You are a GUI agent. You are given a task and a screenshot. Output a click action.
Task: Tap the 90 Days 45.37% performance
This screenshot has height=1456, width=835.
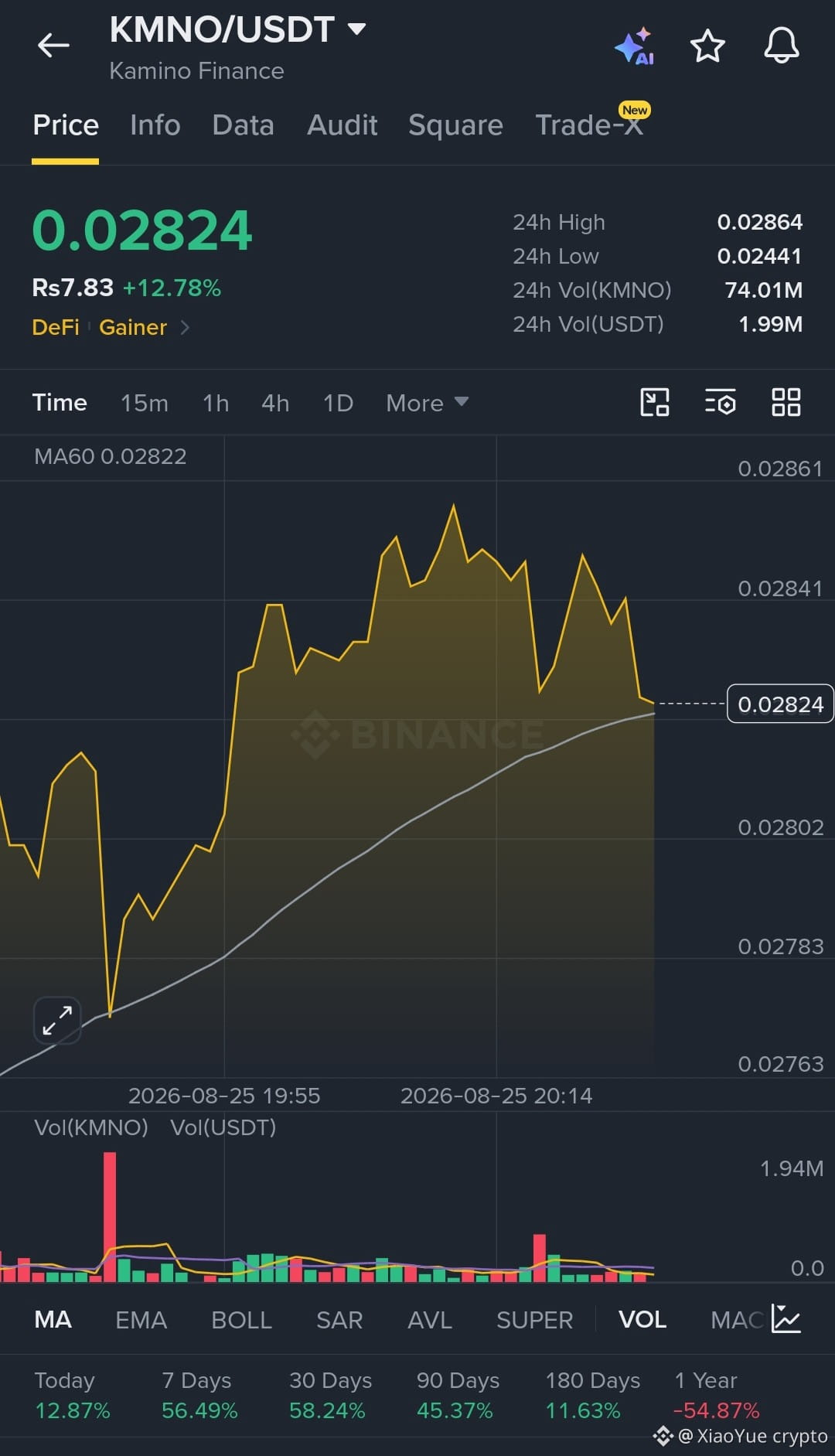coord(458,1396)
